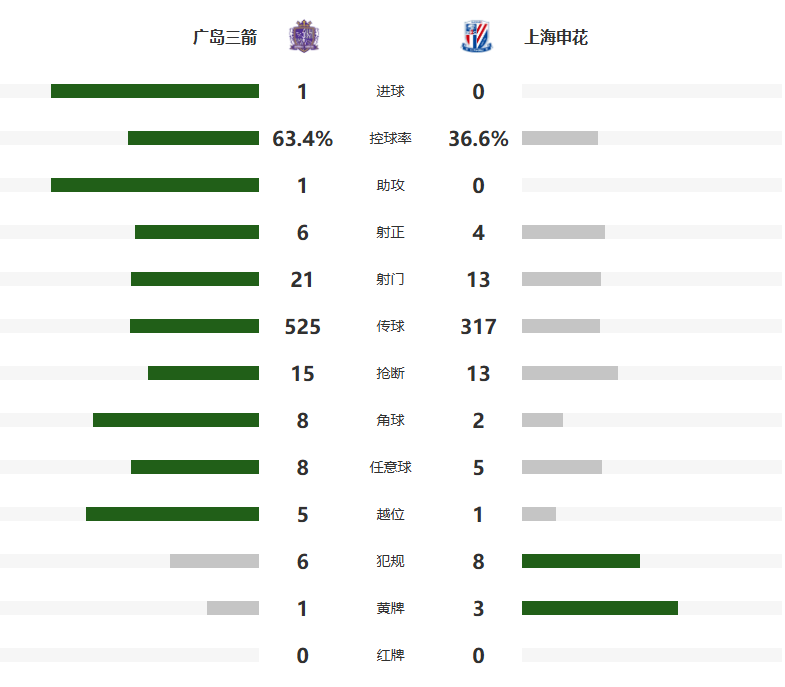
Task: Click the 射门 stat label
Action: point(390,280)
